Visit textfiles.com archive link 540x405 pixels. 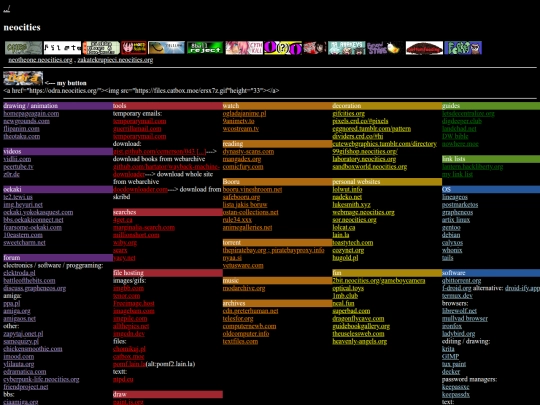[x=240, y=341]
